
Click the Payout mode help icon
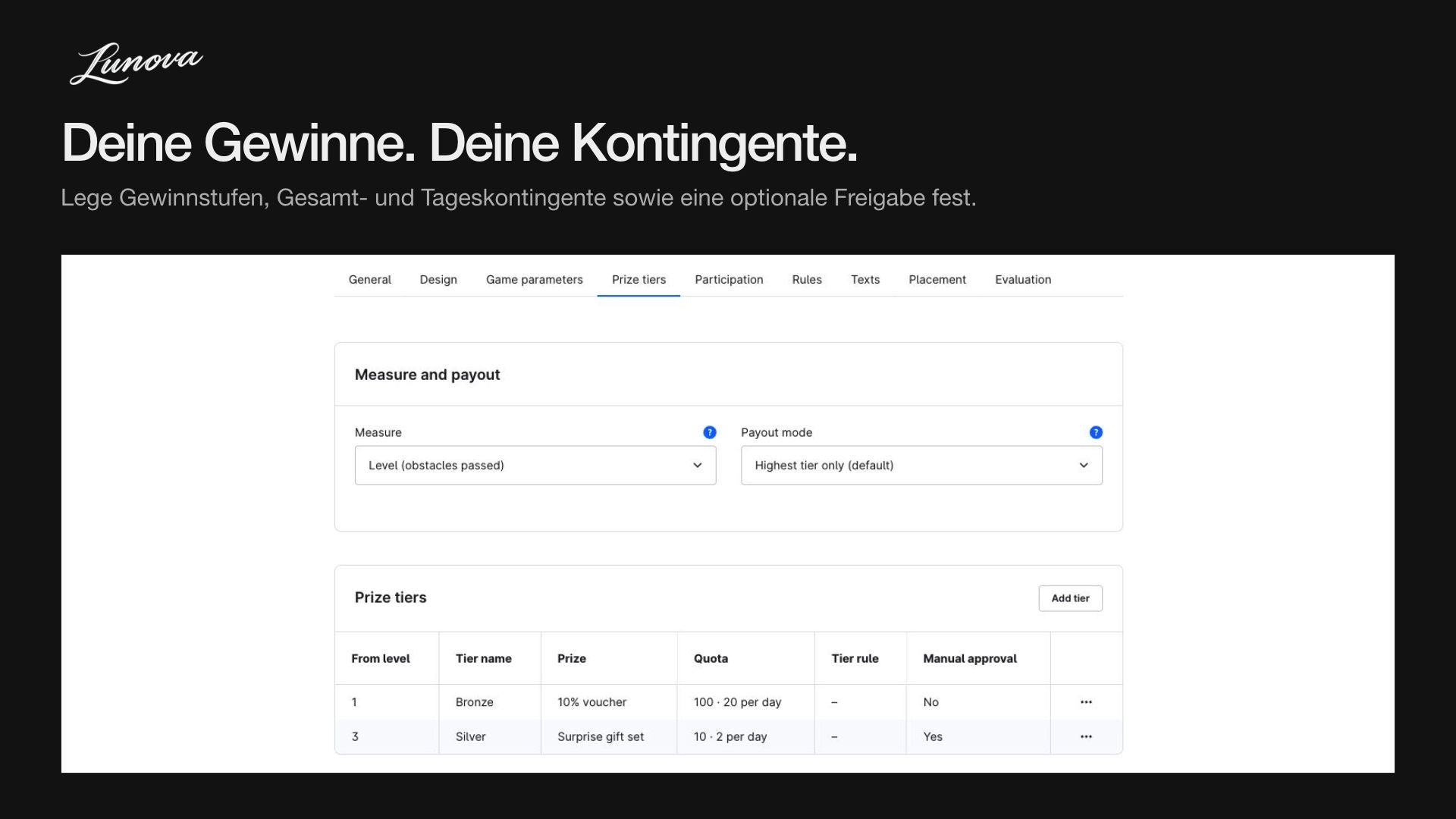point(1096,432)
